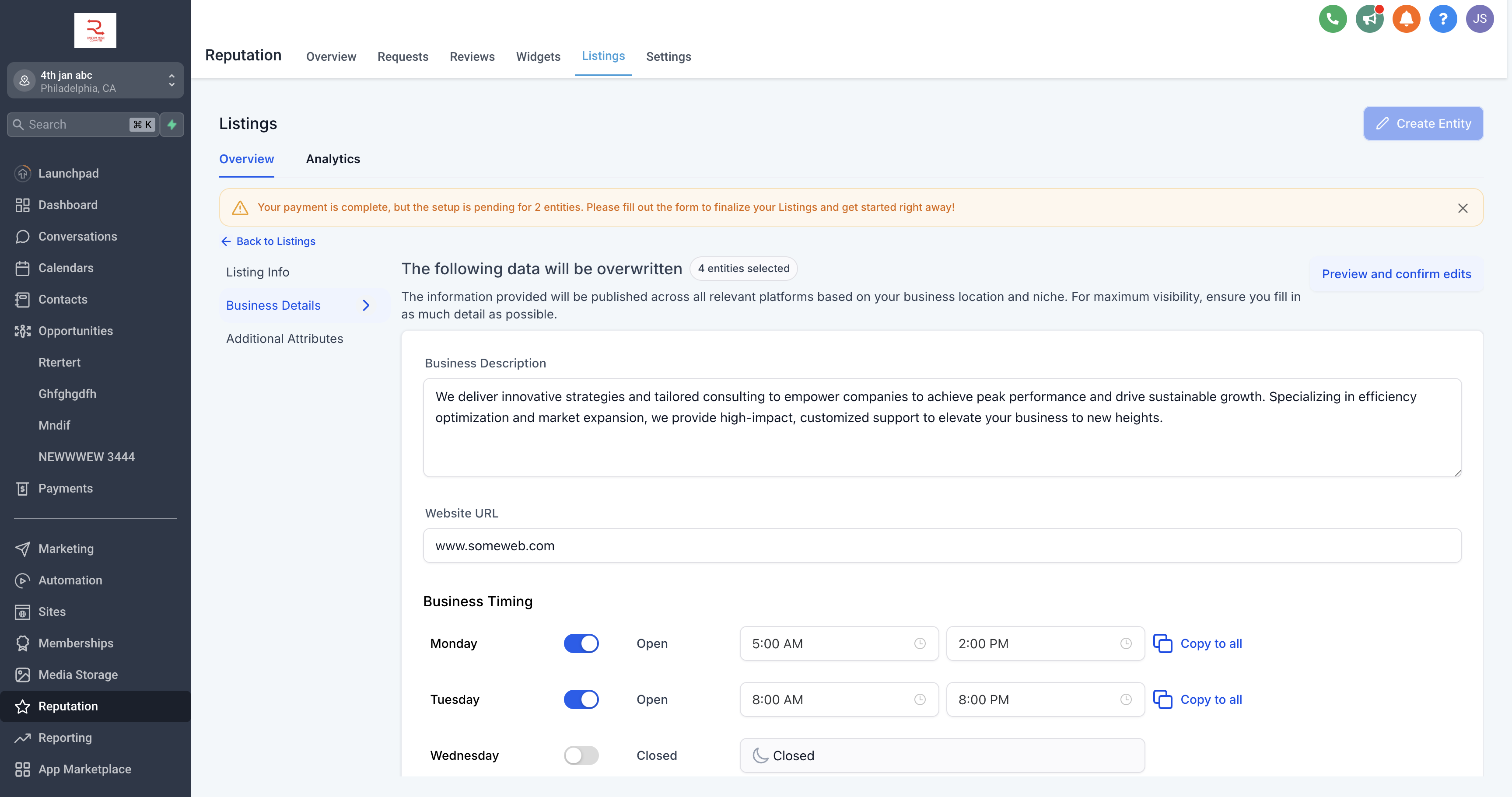Switch to the Widgets tab
Screen dimensions: 1512x797
click(538, 57)
